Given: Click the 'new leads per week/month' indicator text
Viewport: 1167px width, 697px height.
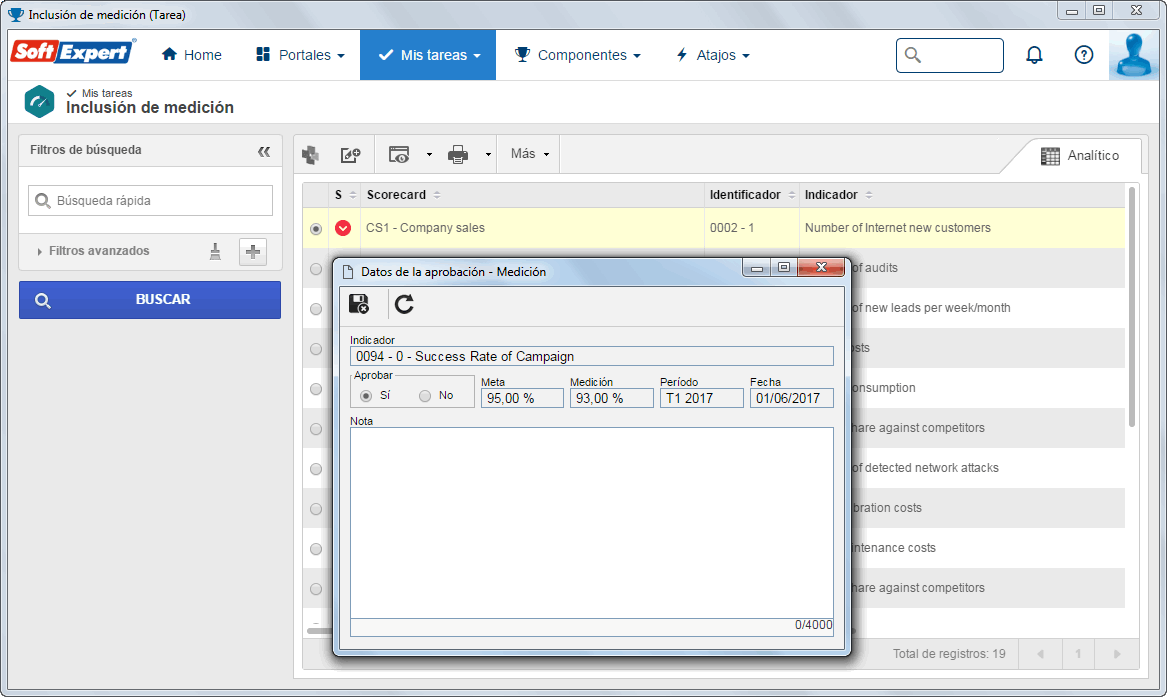Looking at the screenshot, I should pos(931,308).
